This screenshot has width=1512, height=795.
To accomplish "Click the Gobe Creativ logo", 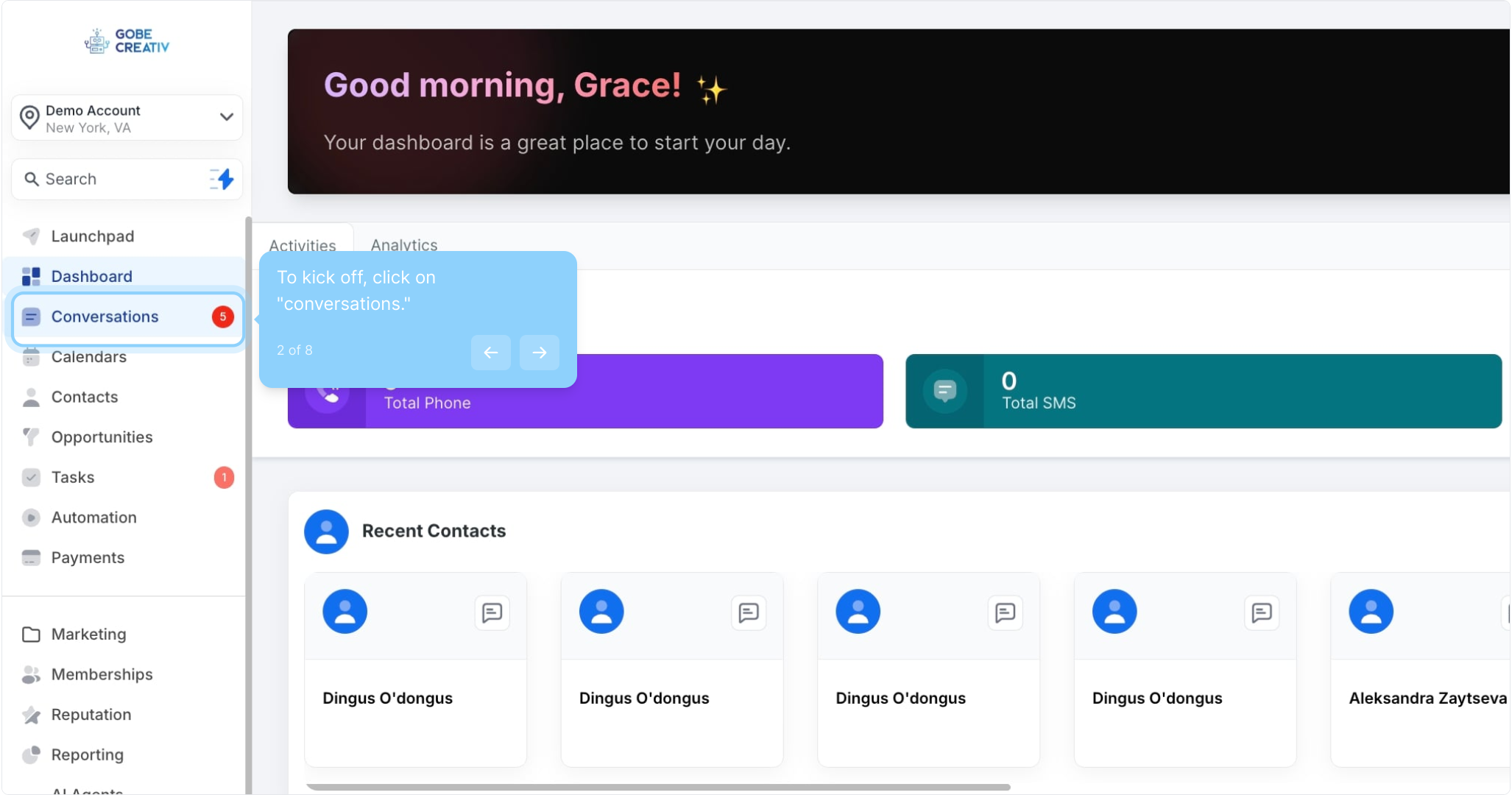I will click(x=127, y=41).
